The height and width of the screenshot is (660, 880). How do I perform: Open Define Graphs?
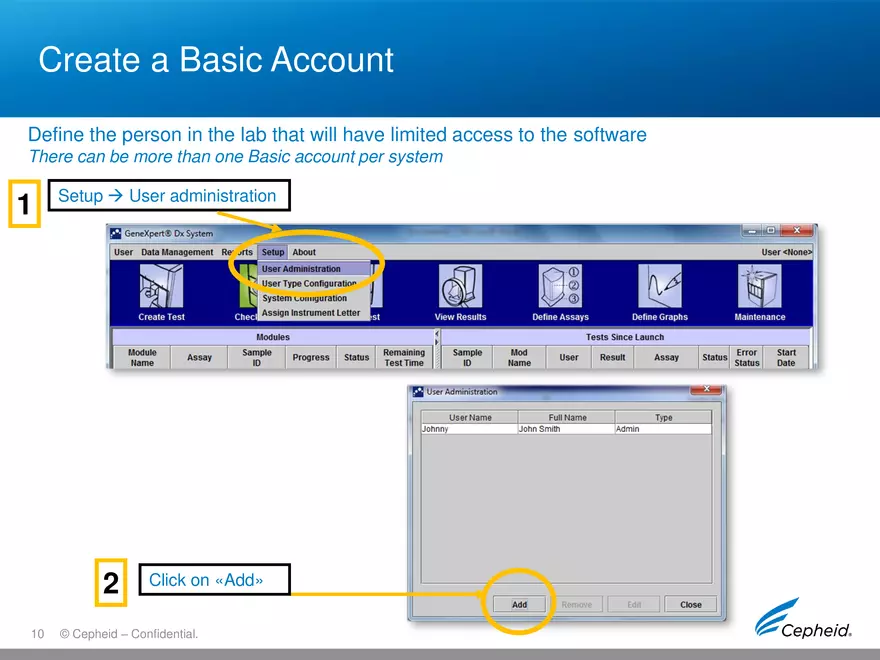(659, 290)
